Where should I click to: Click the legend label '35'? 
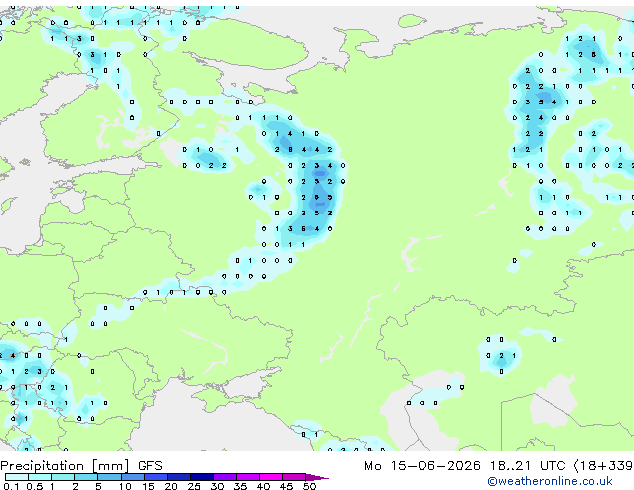[240, 486]
